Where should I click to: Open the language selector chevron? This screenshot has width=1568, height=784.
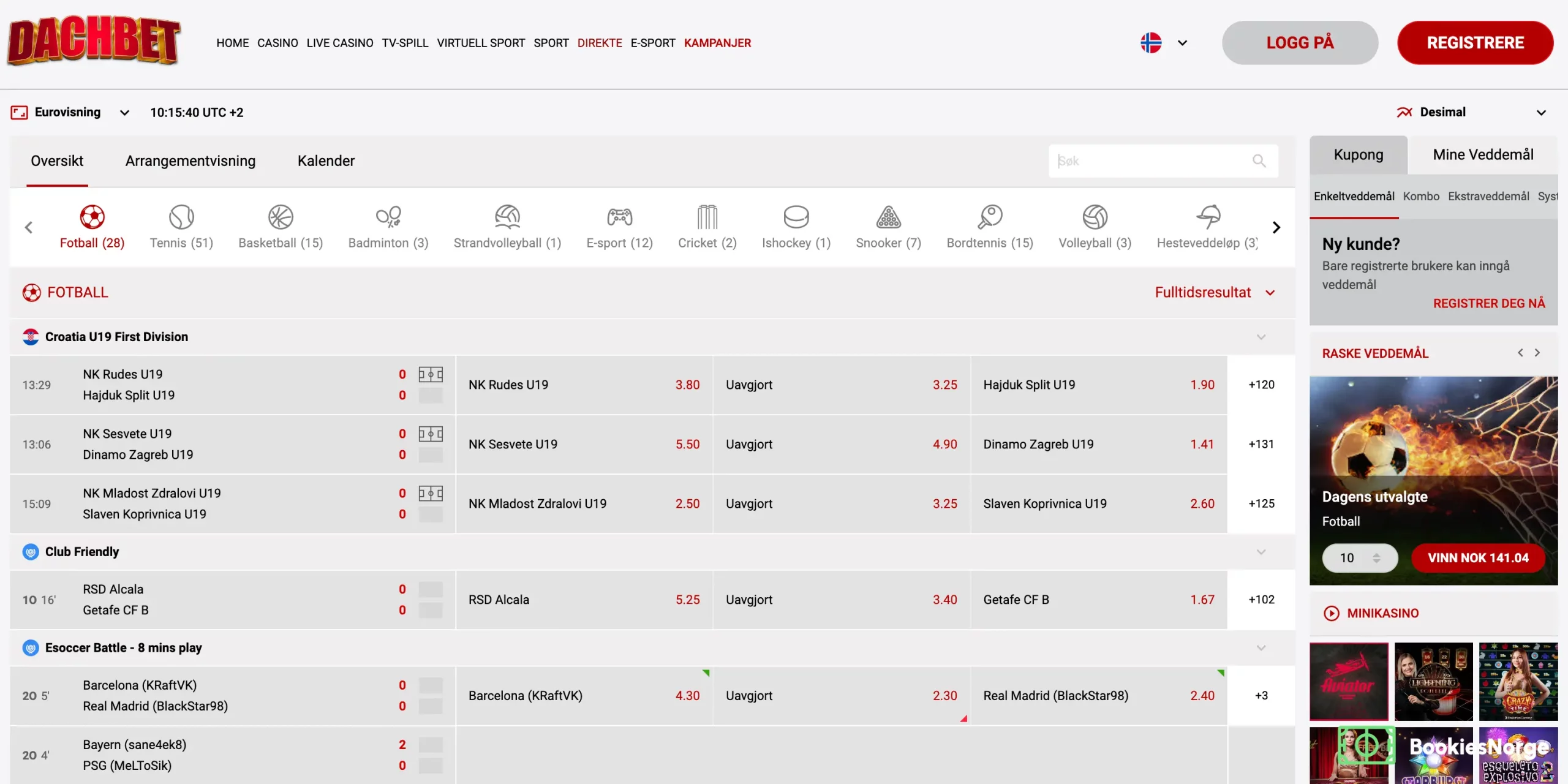pyautogui.click(x=1182, y=43)
